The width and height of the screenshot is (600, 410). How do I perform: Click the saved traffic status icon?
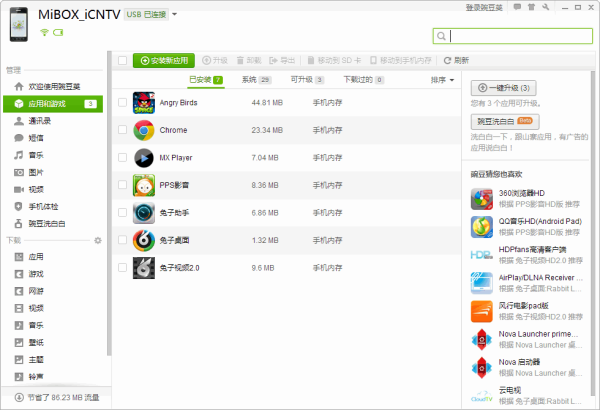click(19, 397)
